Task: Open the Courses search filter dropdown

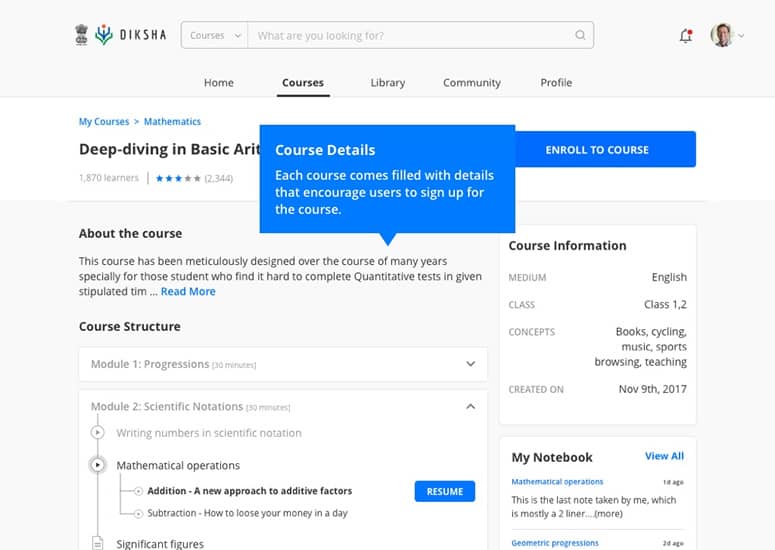Action: 215,36
